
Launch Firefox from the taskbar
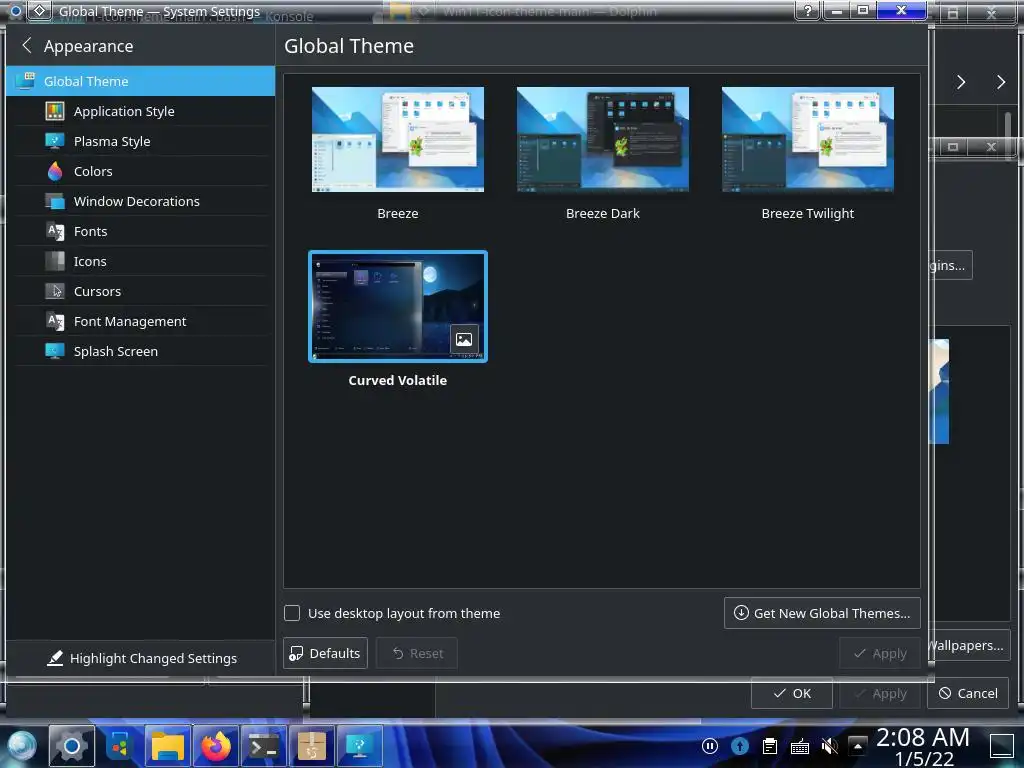216,746
